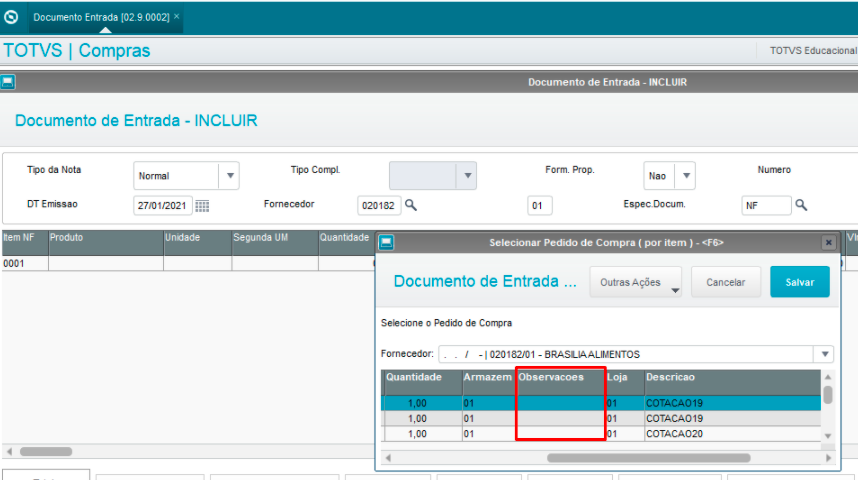The image size is (858, 480).
Task: Click the Armazem column header
Action: [x=488, y=382]
